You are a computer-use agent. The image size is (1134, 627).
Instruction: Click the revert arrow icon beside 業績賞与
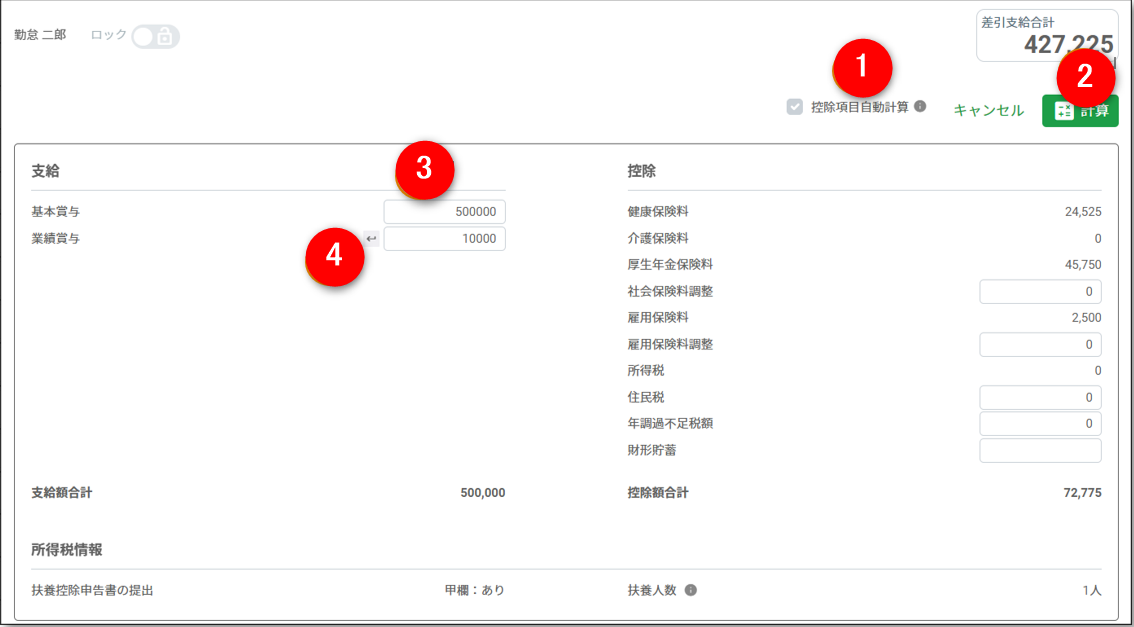371,239
